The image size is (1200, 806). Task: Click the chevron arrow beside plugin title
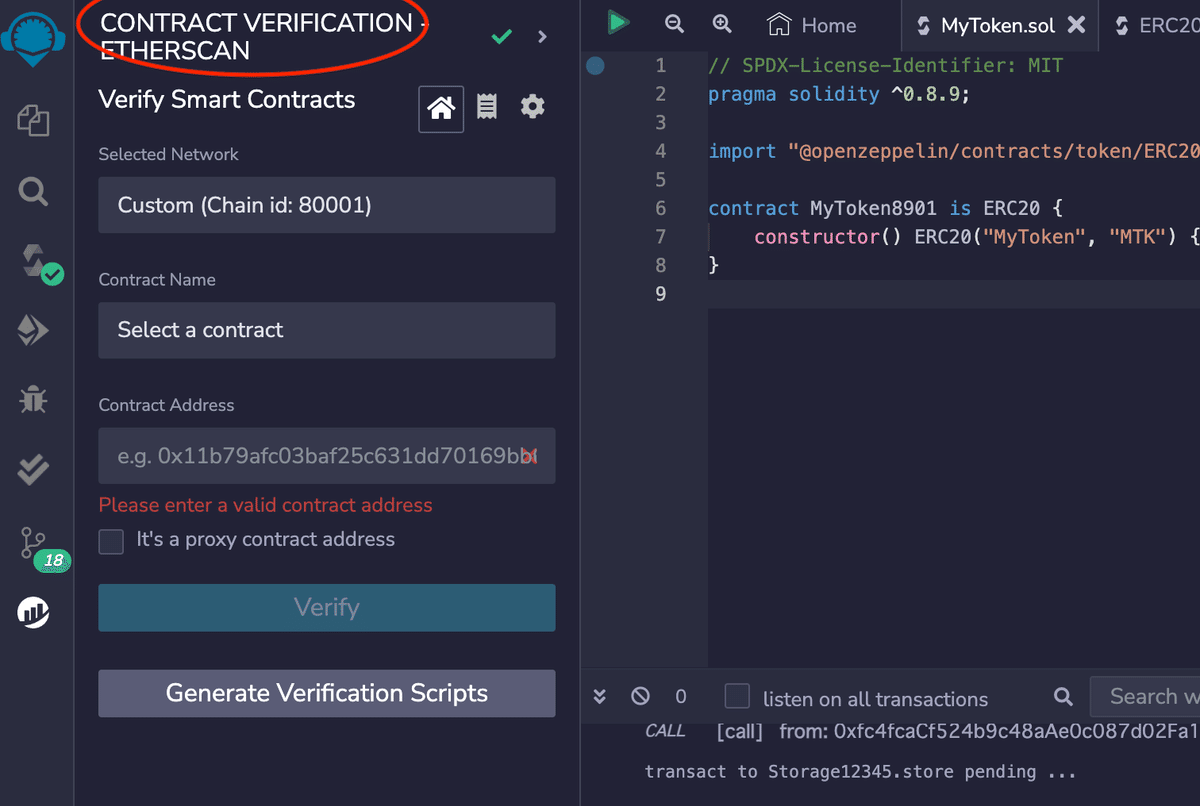(543, 37)
